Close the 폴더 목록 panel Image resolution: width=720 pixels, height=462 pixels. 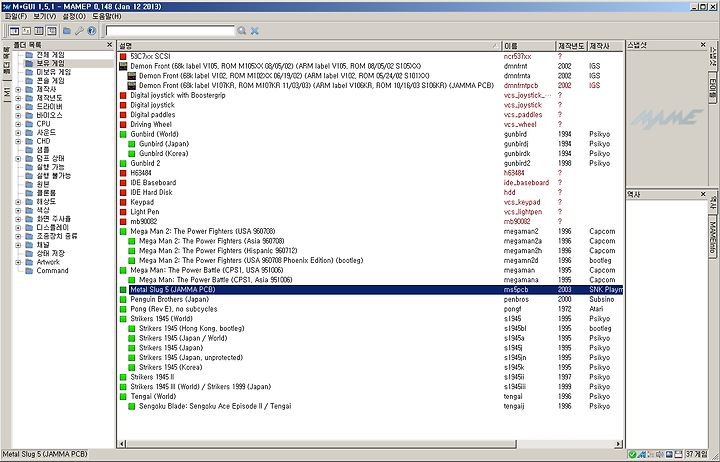(109, 45)
